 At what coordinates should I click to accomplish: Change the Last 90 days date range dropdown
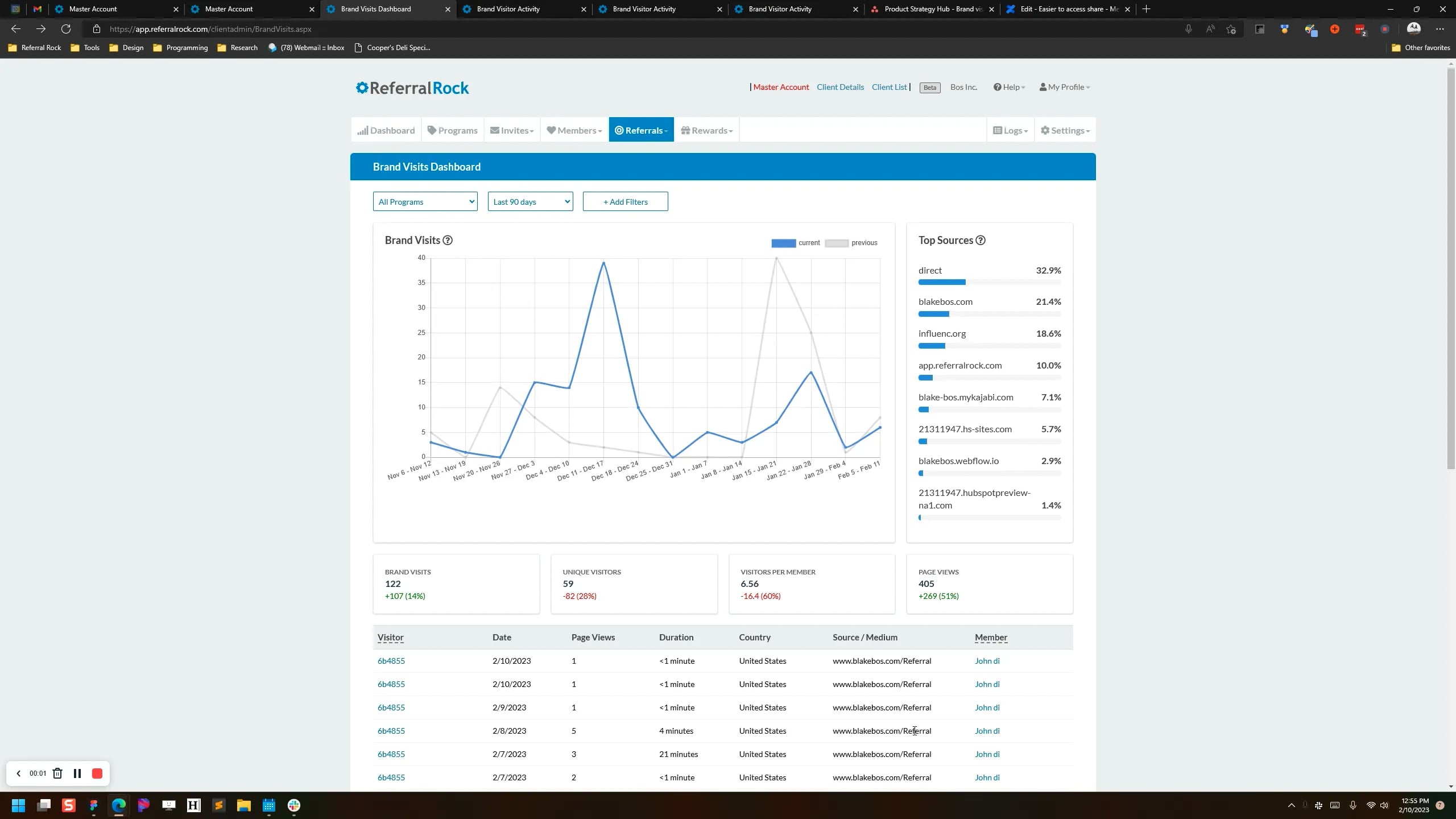click(530, 201)
